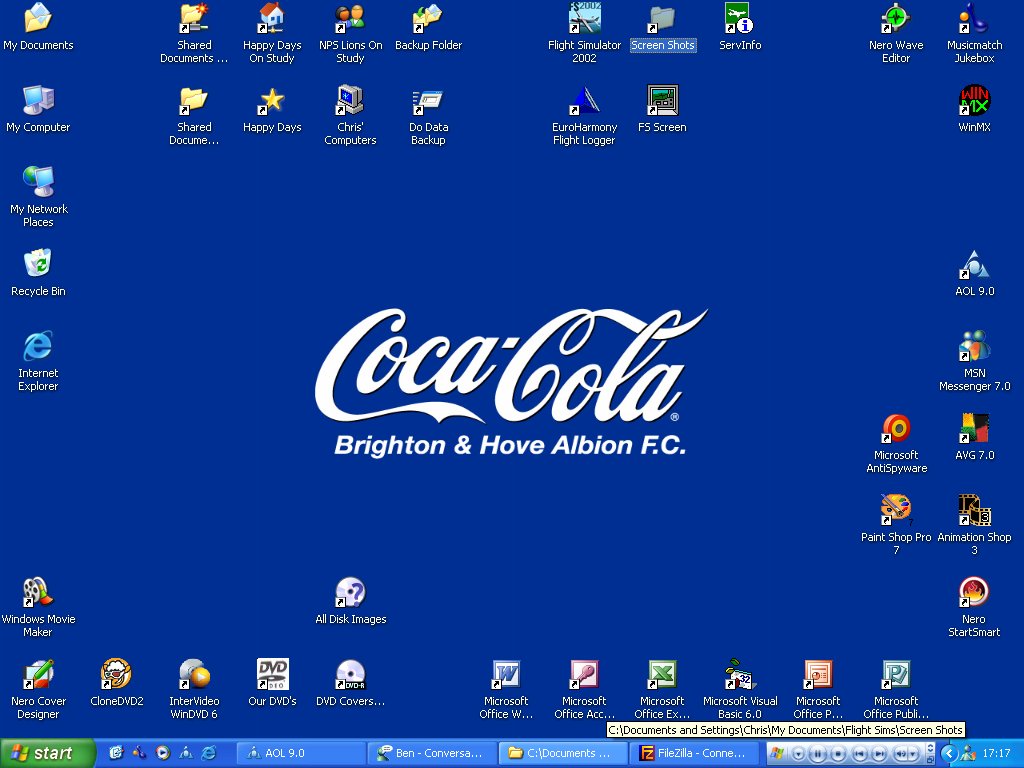
Task: Open Paint Shop Pro 7 shortcut
Action: coord(896,525)
